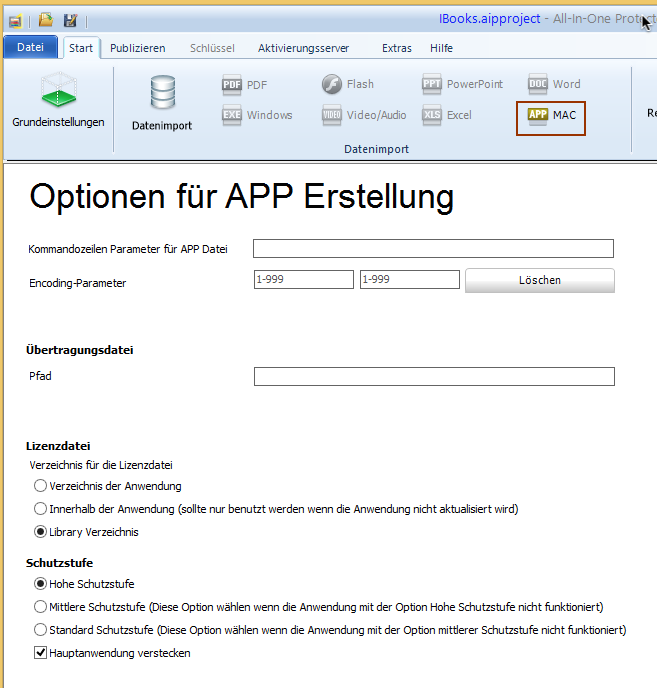Select the PDF import icon
Screen dimensions: 657x688
pos(232,85)
